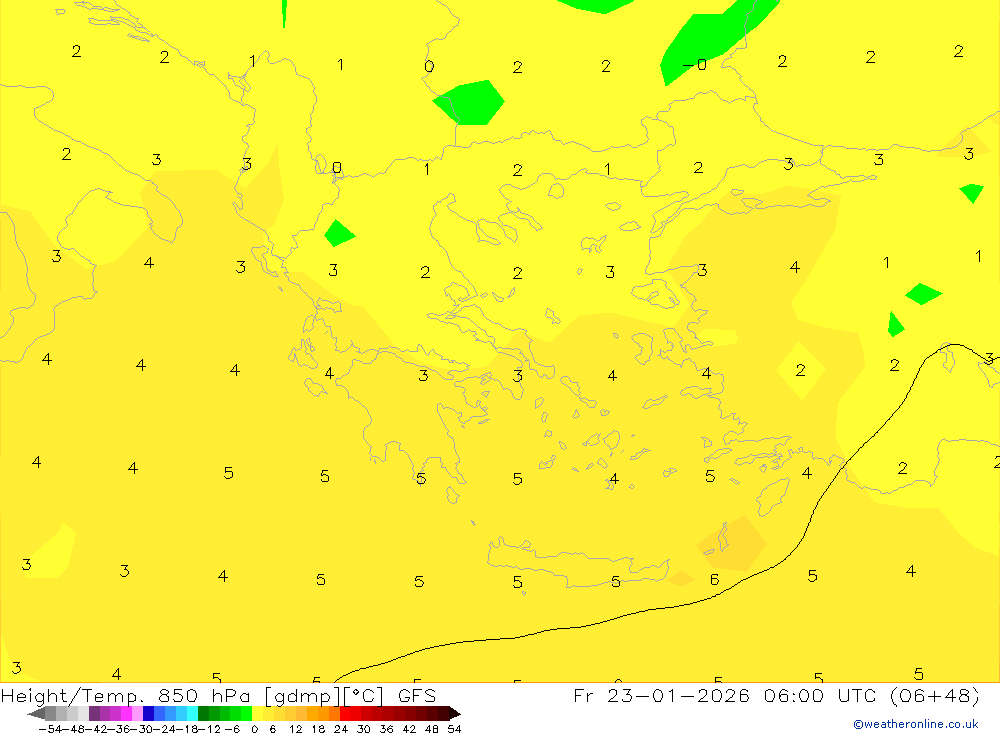Click the '36' legend scale label

(386, 729)
